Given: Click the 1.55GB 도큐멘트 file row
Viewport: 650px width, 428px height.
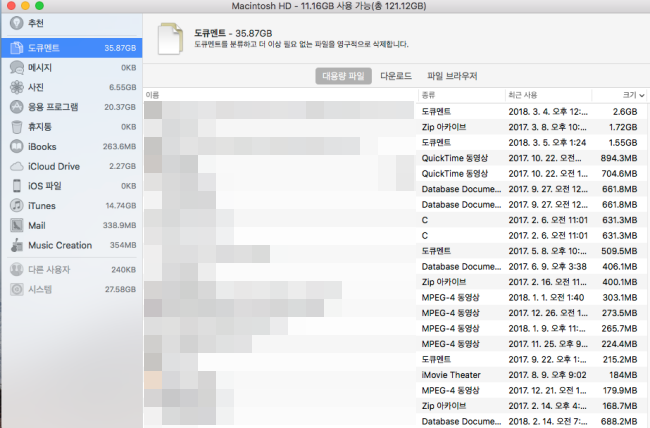Looking at the screenshot, I should (x=395, y=143).
